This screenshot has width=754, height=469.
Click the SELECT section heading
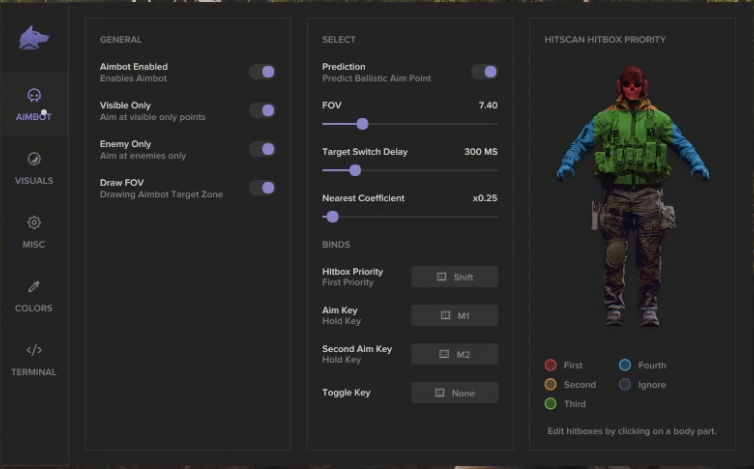339,39
